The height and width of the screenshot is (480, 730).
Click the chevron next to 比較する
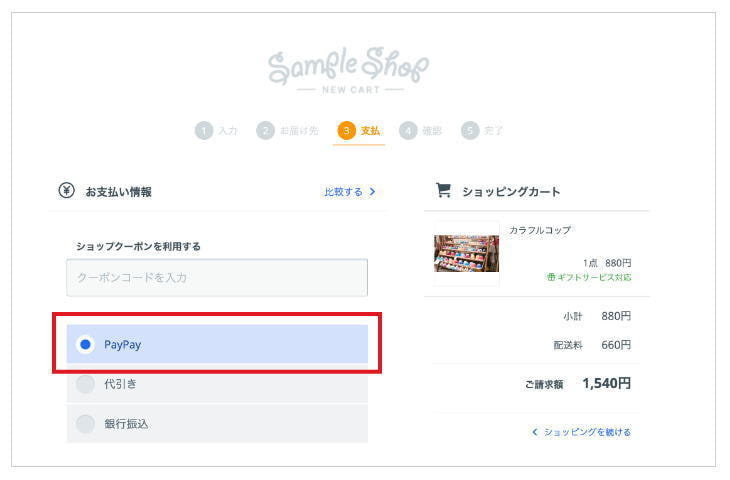(372, 191)
